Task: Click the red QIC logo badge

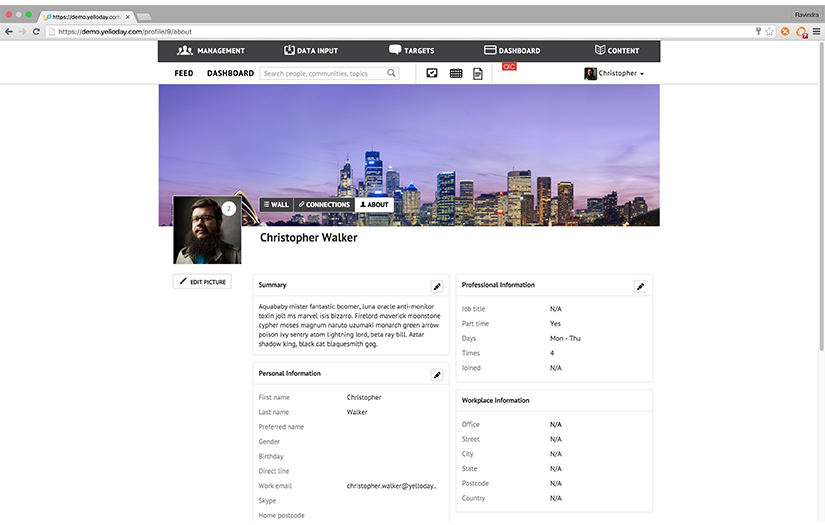Action: coord(509,66)
